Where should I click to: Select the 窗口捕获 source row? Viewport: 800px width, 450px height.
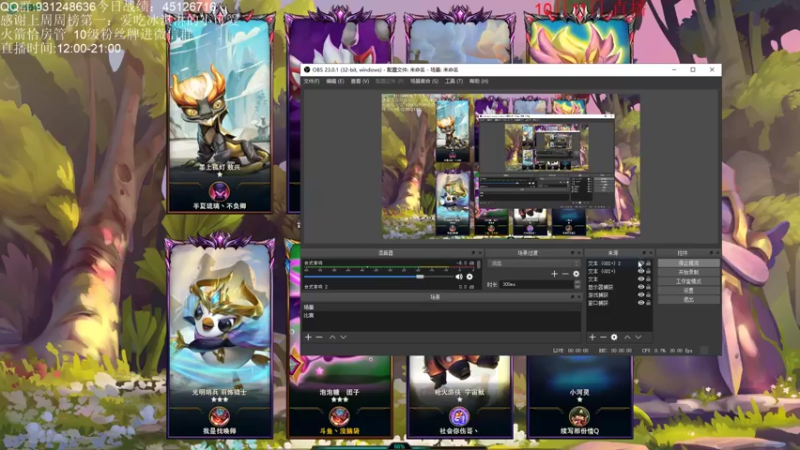coord(619,303)
